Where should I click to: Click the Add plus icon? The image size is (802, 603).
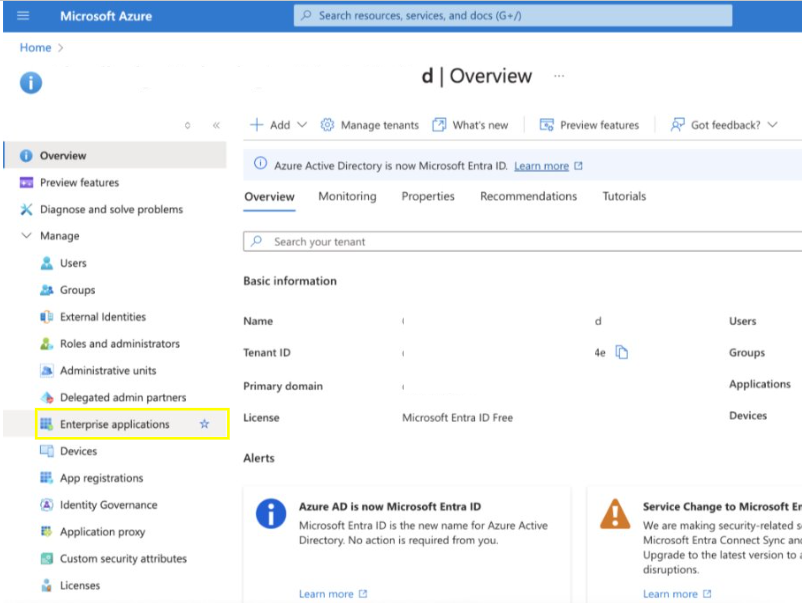point(256,125)
